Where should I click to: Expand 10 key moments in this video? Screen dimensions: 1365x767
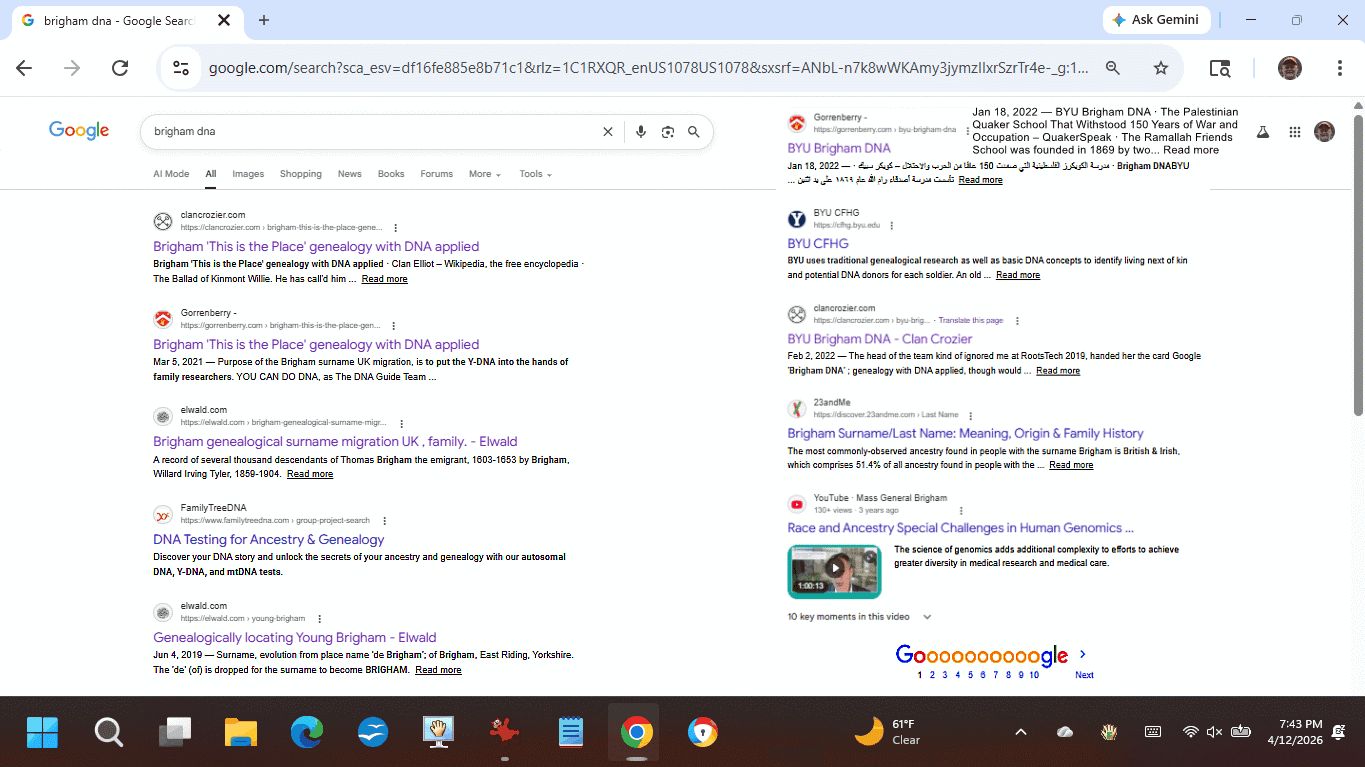(859, 617)
